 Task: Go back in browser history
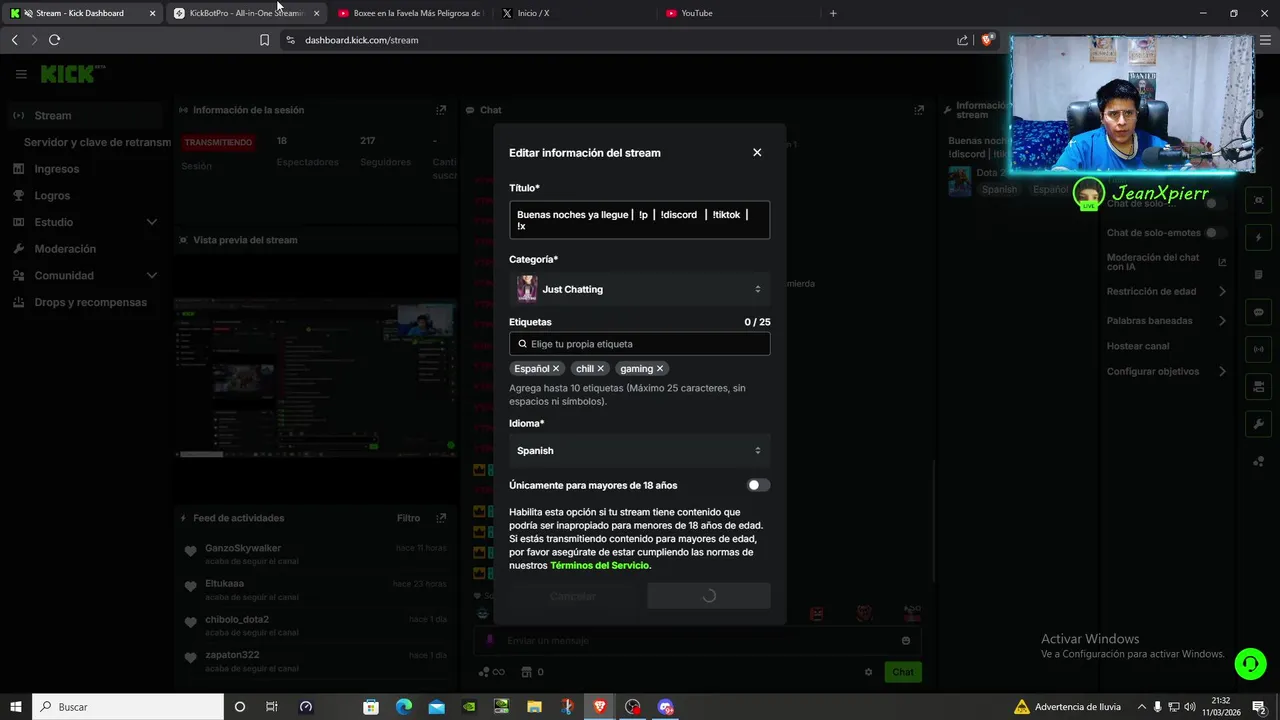[14, 40]
